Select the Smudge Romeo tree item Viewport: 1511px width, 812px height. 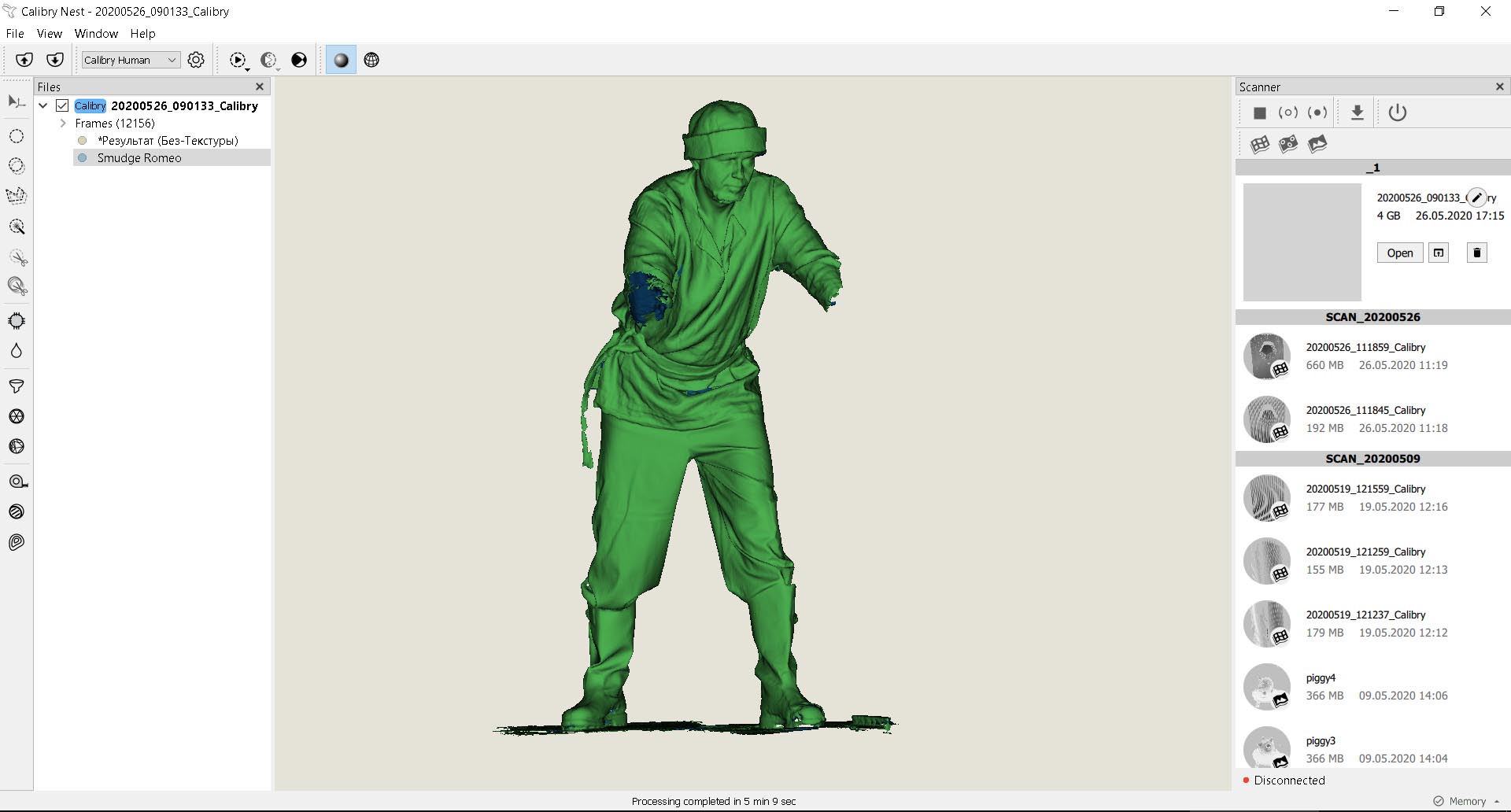tap(139, 158)
